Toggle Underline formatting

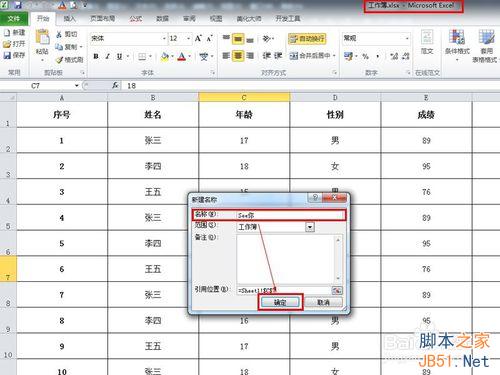pos(119,56)
